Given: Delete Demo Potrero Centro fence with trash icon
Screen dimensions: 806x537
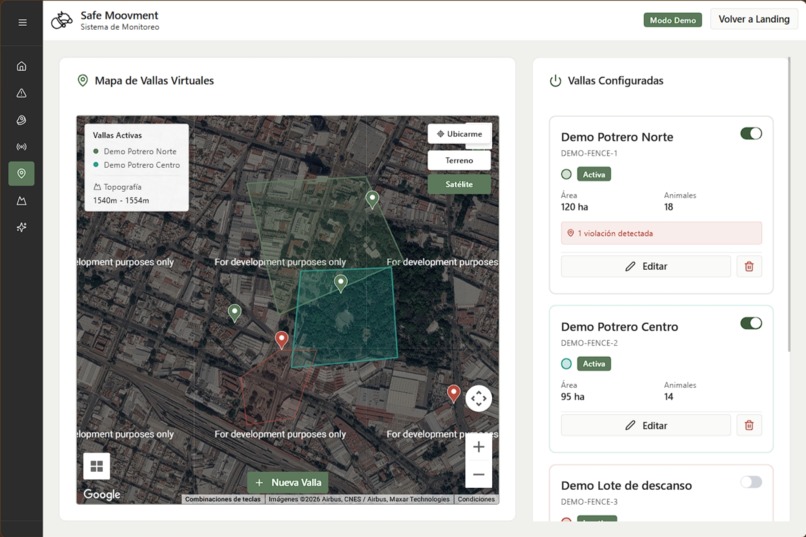Looking at the screenshot, I should click(x=749, y=425).
